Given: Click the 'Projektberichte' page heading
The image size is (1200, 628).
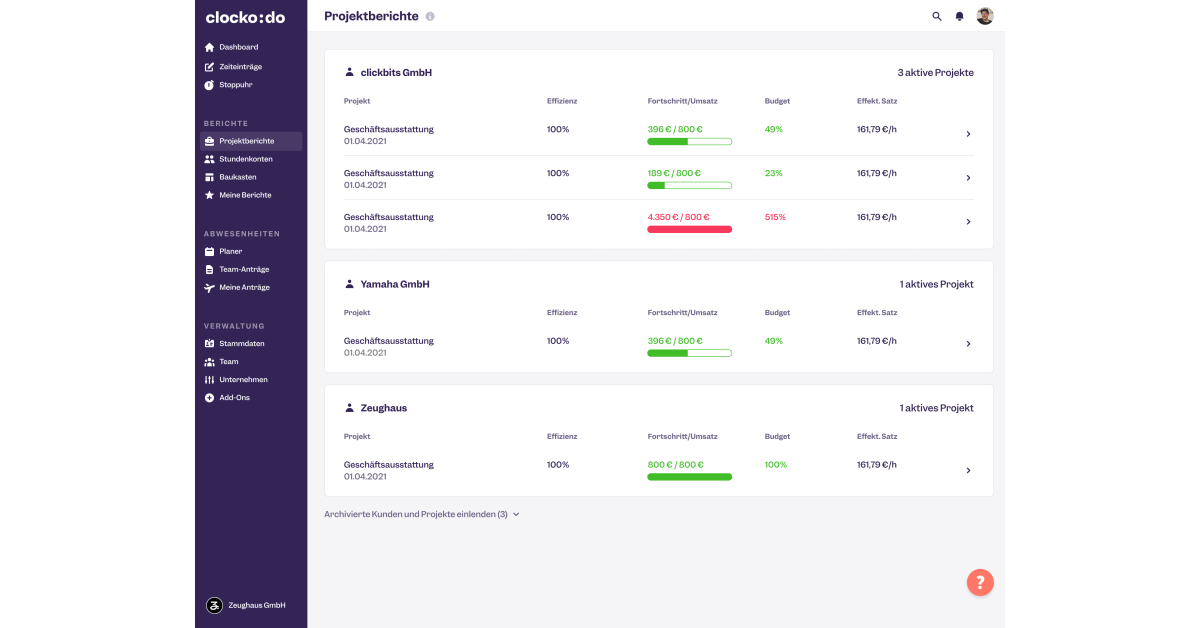Looking at the screenshot, I should (x=372, y=16).
